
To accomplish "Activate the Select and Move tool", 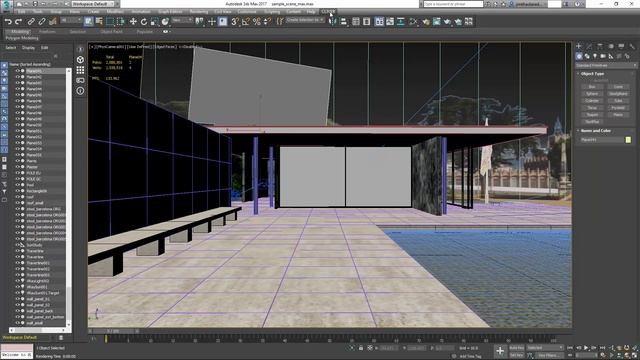I will click(133, 21).
